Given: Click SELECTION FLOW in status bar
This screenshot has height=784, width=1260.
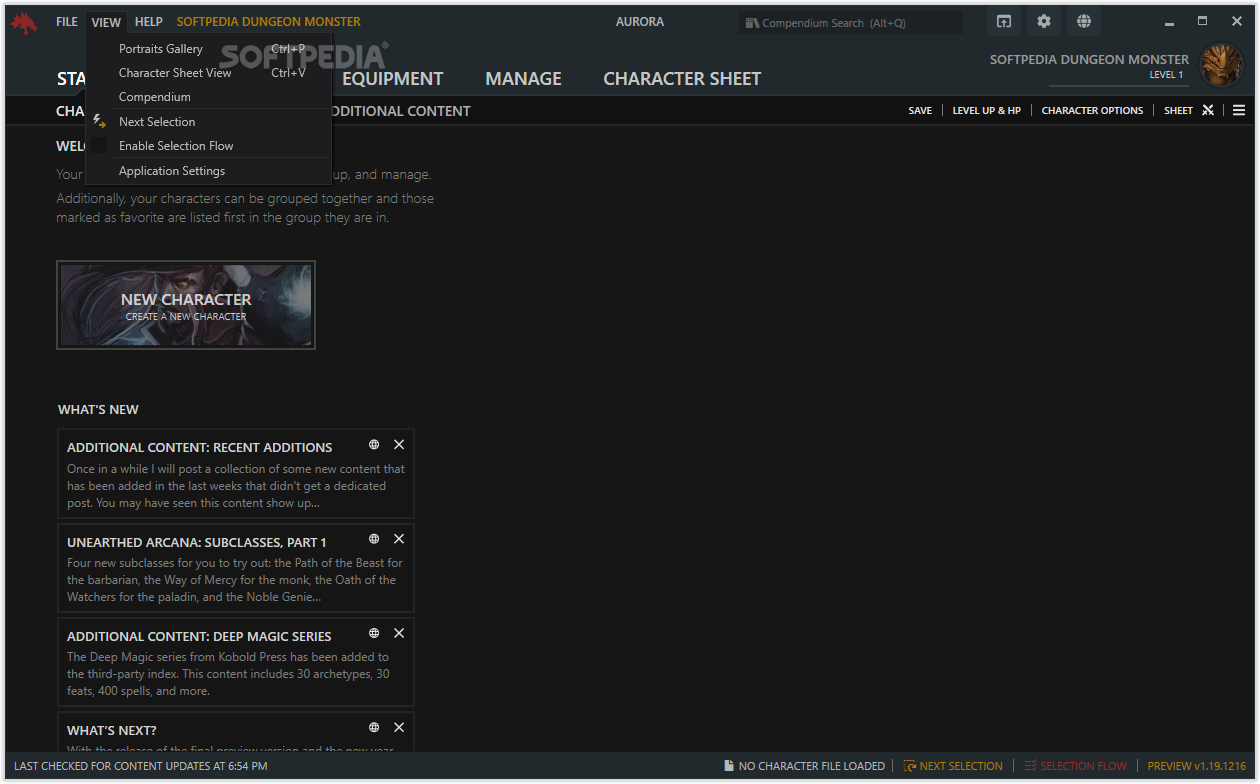Looking at the screenshot, I should click(1083, 766).
